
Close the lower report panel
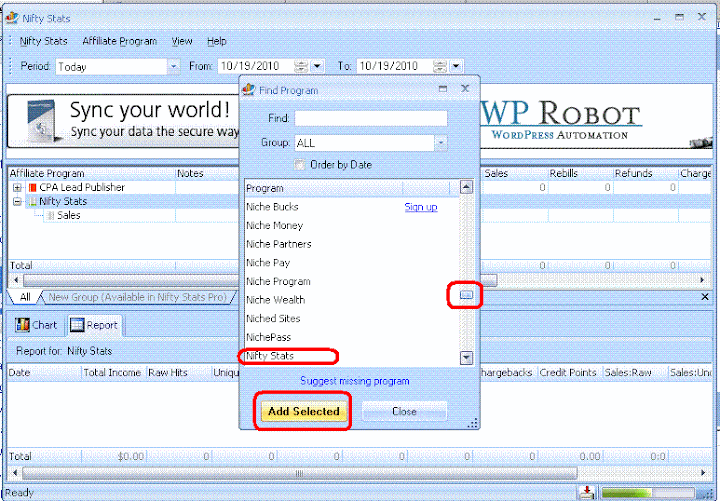(x=705, y=297)
